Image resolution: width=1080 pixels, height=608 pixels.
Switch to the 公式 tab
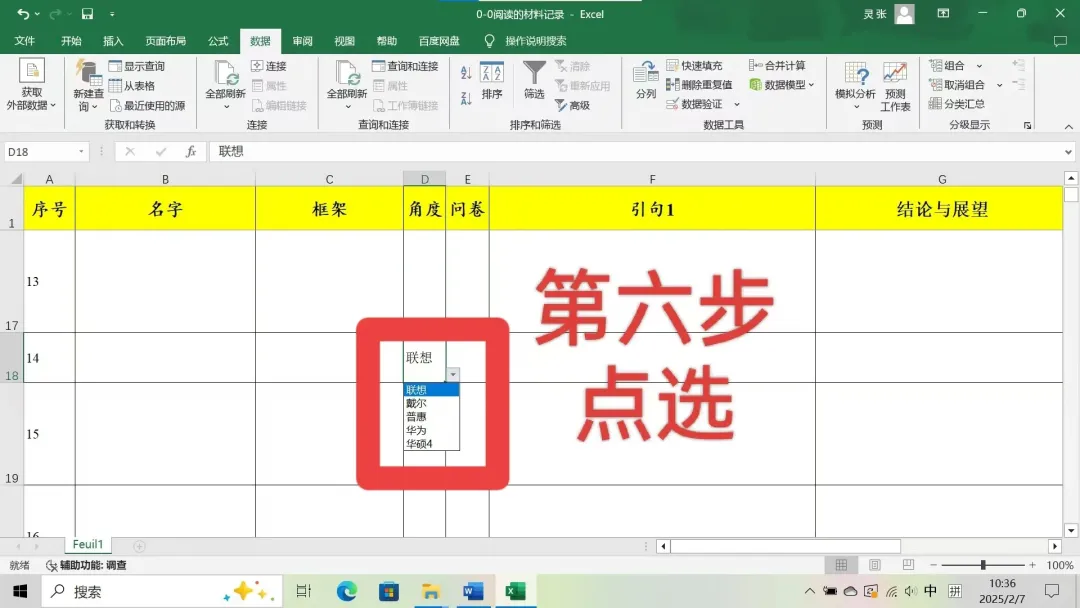coord(218,41)
